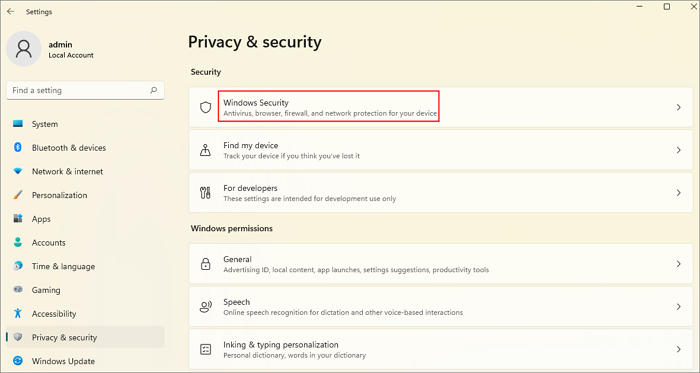This screenshot has width=700, height=373.
Task: Open Accessibility settings
Action: 85,313
